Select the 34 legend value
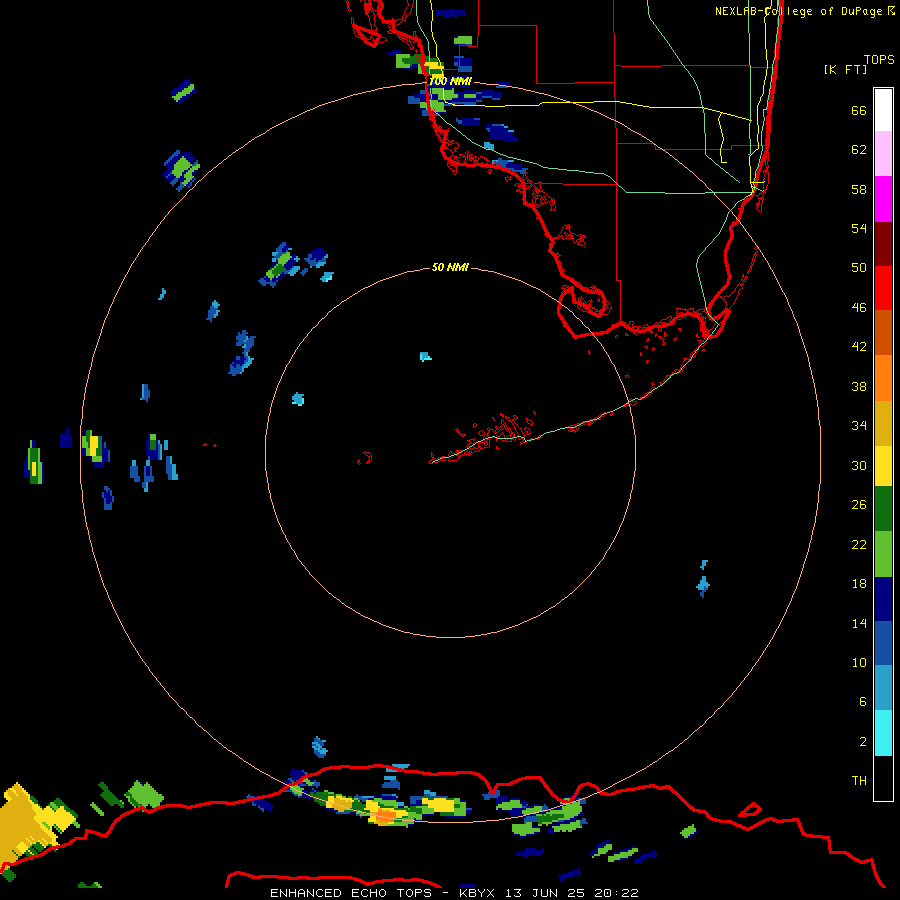The image size is (900, 900). (x=859, y=425)
